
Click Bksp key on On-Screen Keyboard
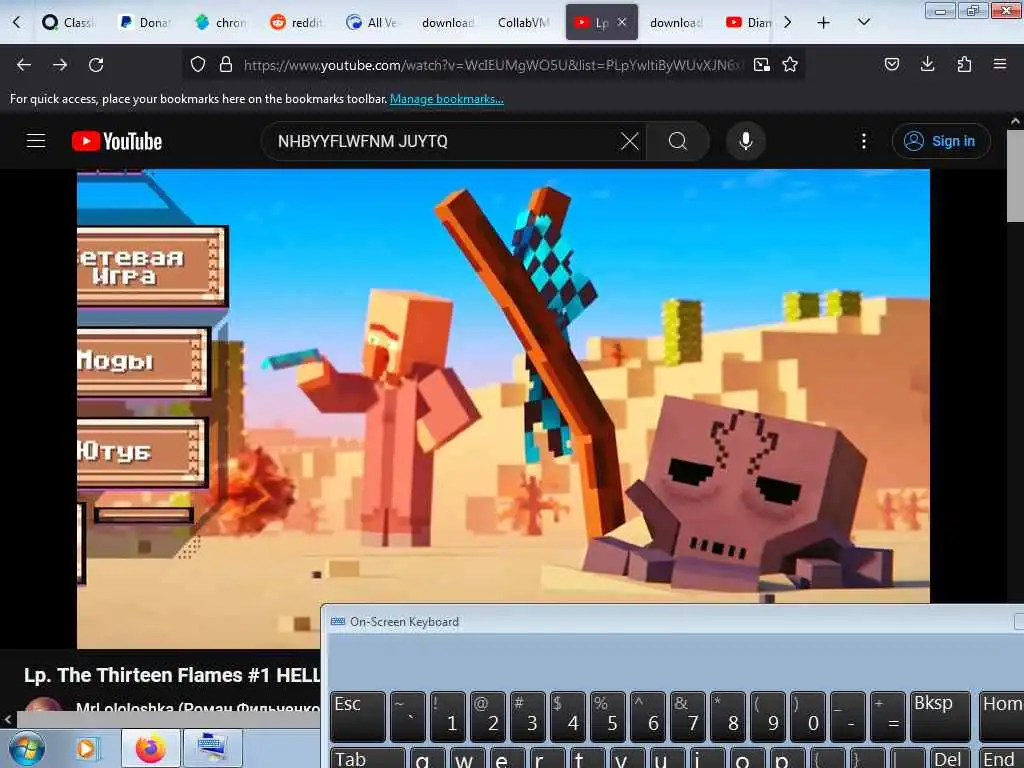click(x=940, y=716)
